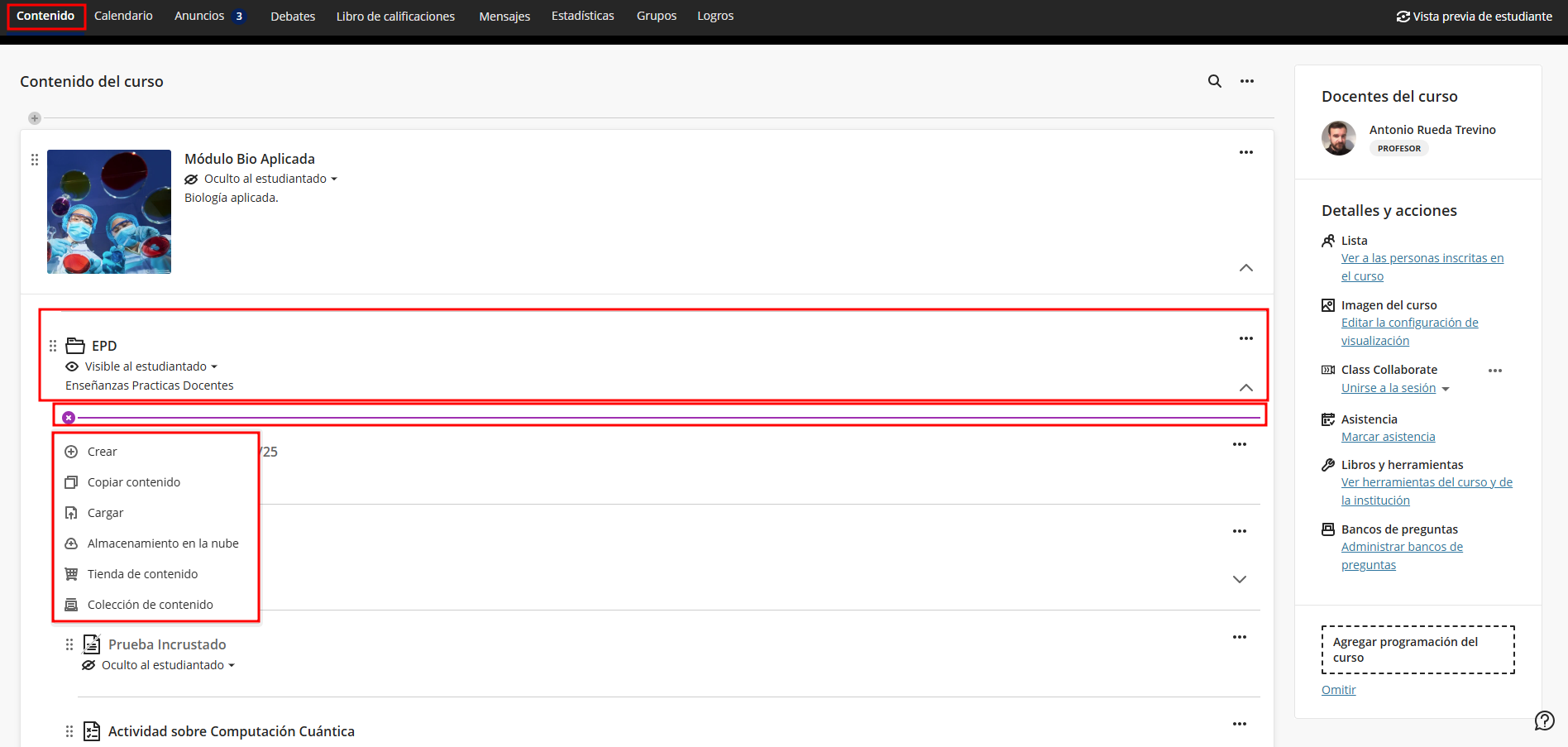Open Class Collaborate more options ellipsis
The width and height of the screenshot is (1568, 747).
(x=1494, y=371)
